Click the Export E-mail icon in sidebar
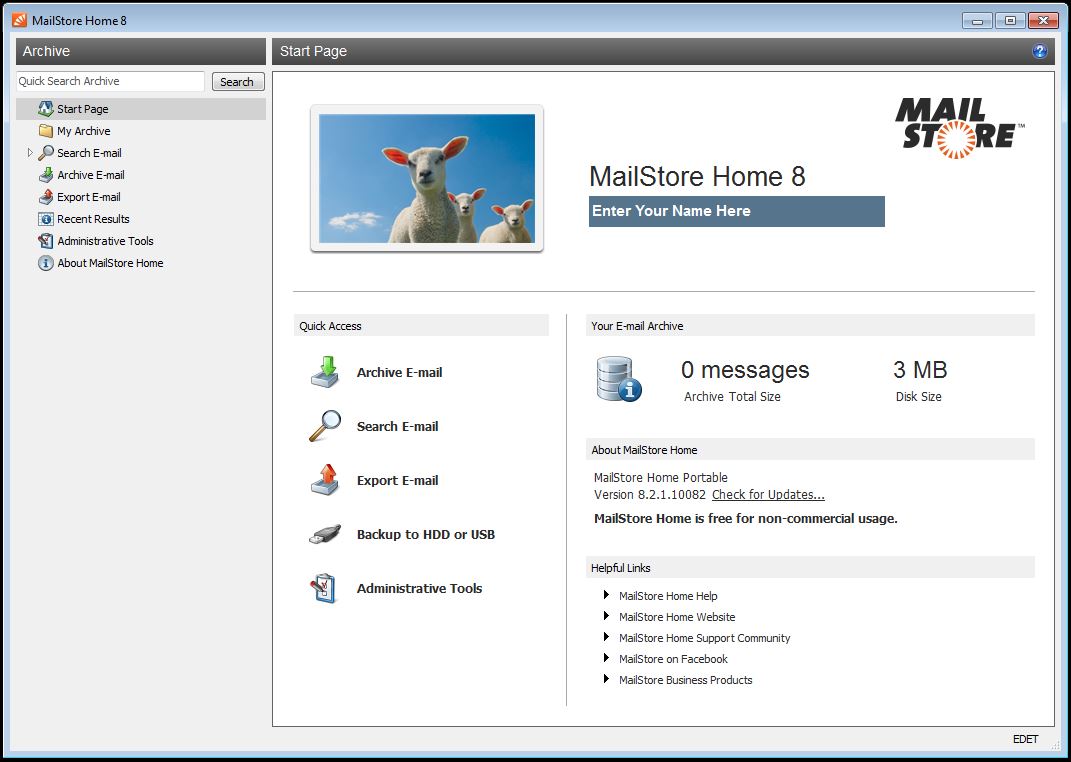The height and width of the screenshot is (762, 1071). tap(46, 197)
